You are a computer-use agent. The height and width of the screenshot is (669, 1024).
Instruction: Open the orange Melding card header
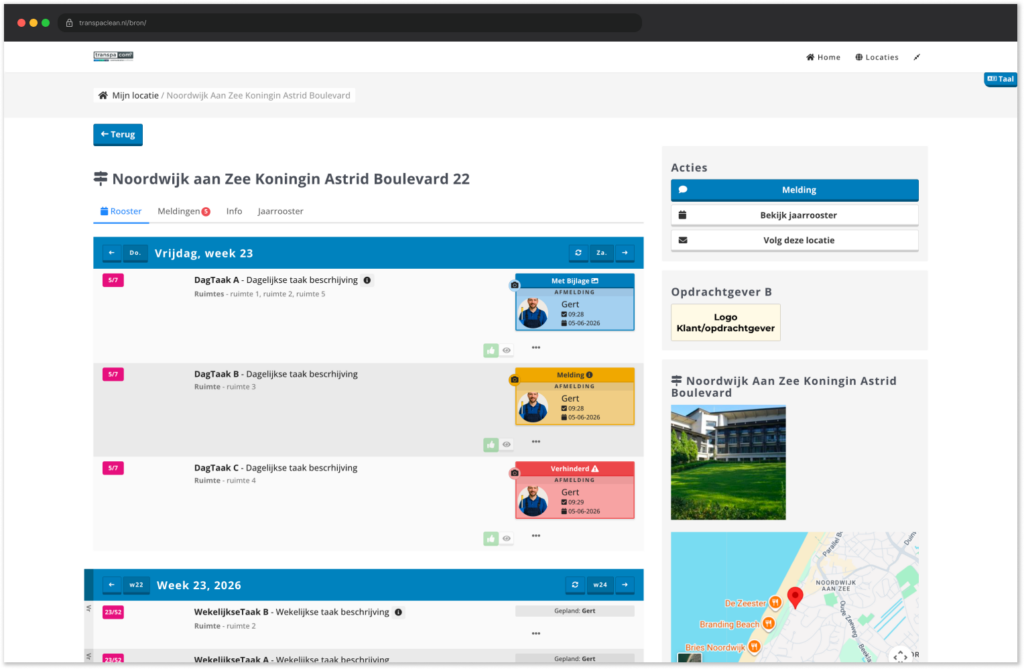click(575, 375)
